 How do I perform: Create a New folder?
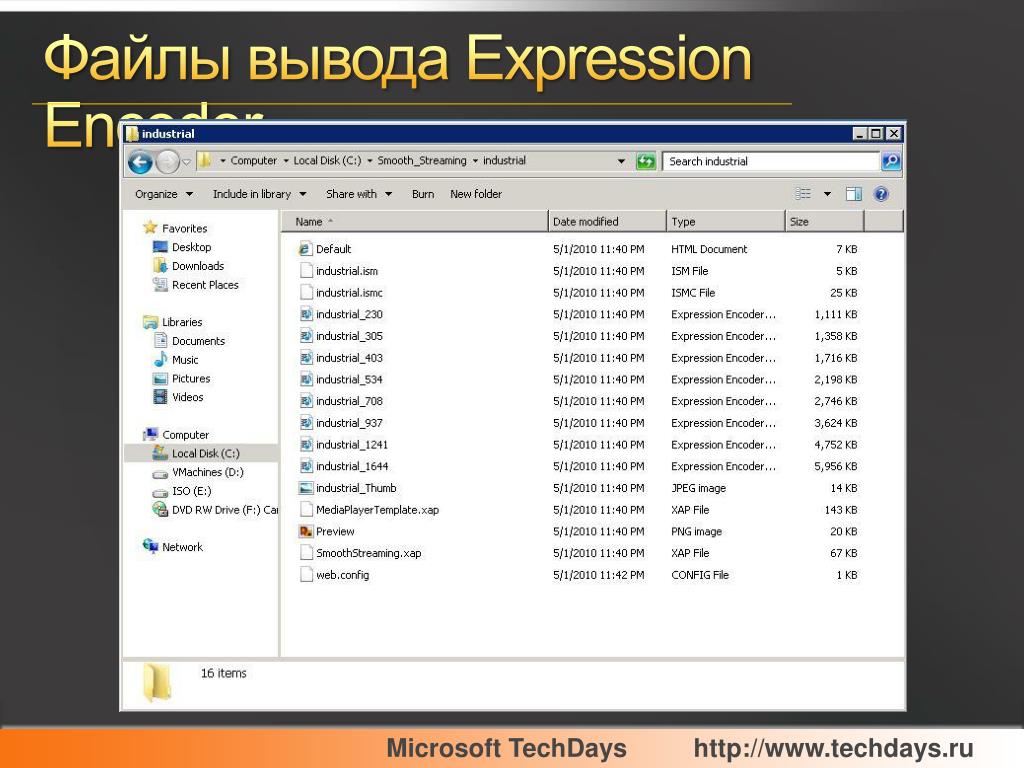click(475, 194)
